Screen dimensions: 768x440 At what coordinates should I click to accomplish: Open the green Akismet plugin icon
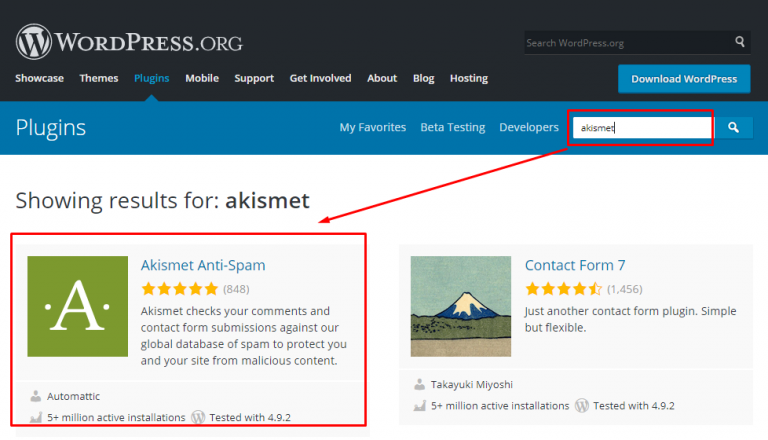77,306
